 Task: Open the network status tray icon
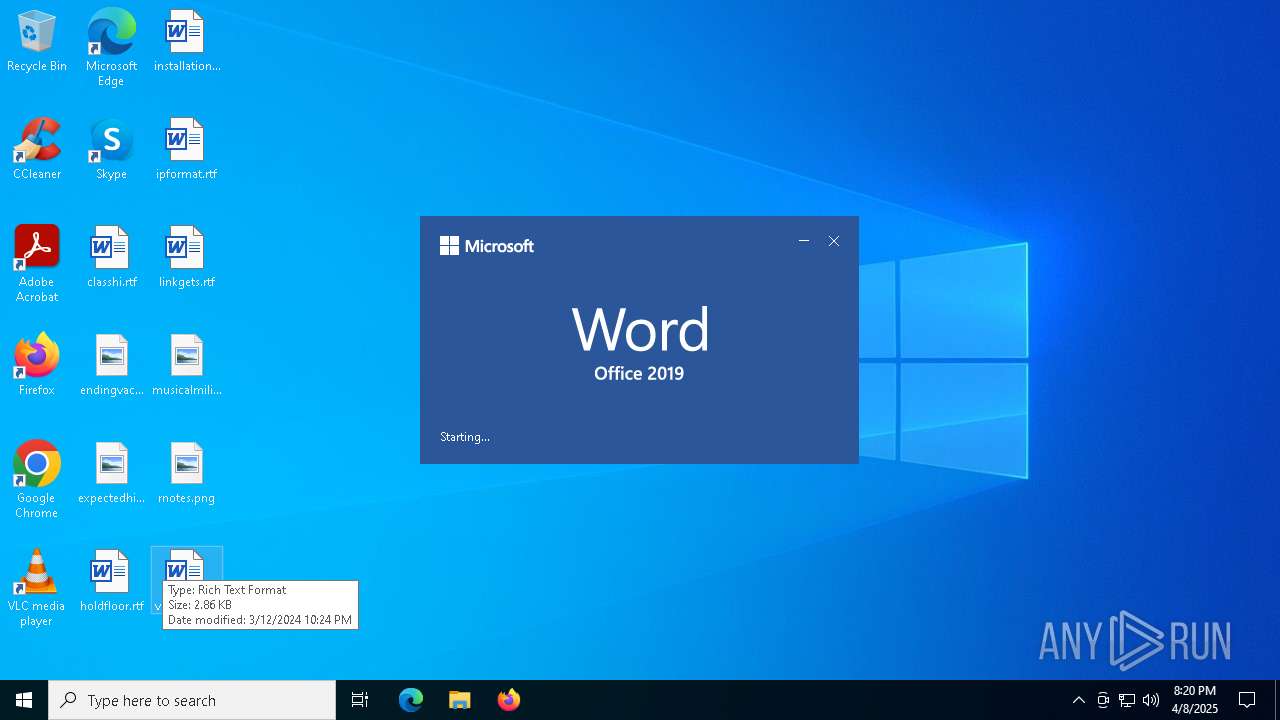[x=1127, y=700]
